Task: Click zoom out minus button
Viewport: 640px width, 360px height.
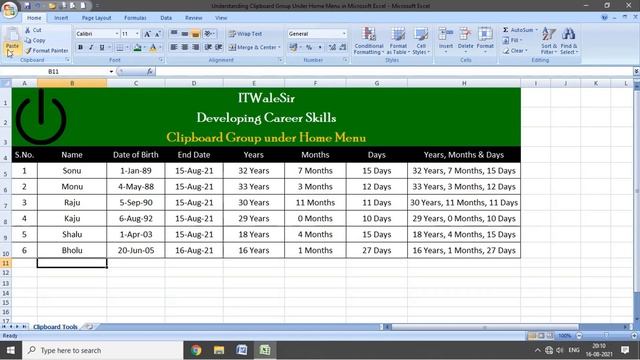Action: point(579,336)
